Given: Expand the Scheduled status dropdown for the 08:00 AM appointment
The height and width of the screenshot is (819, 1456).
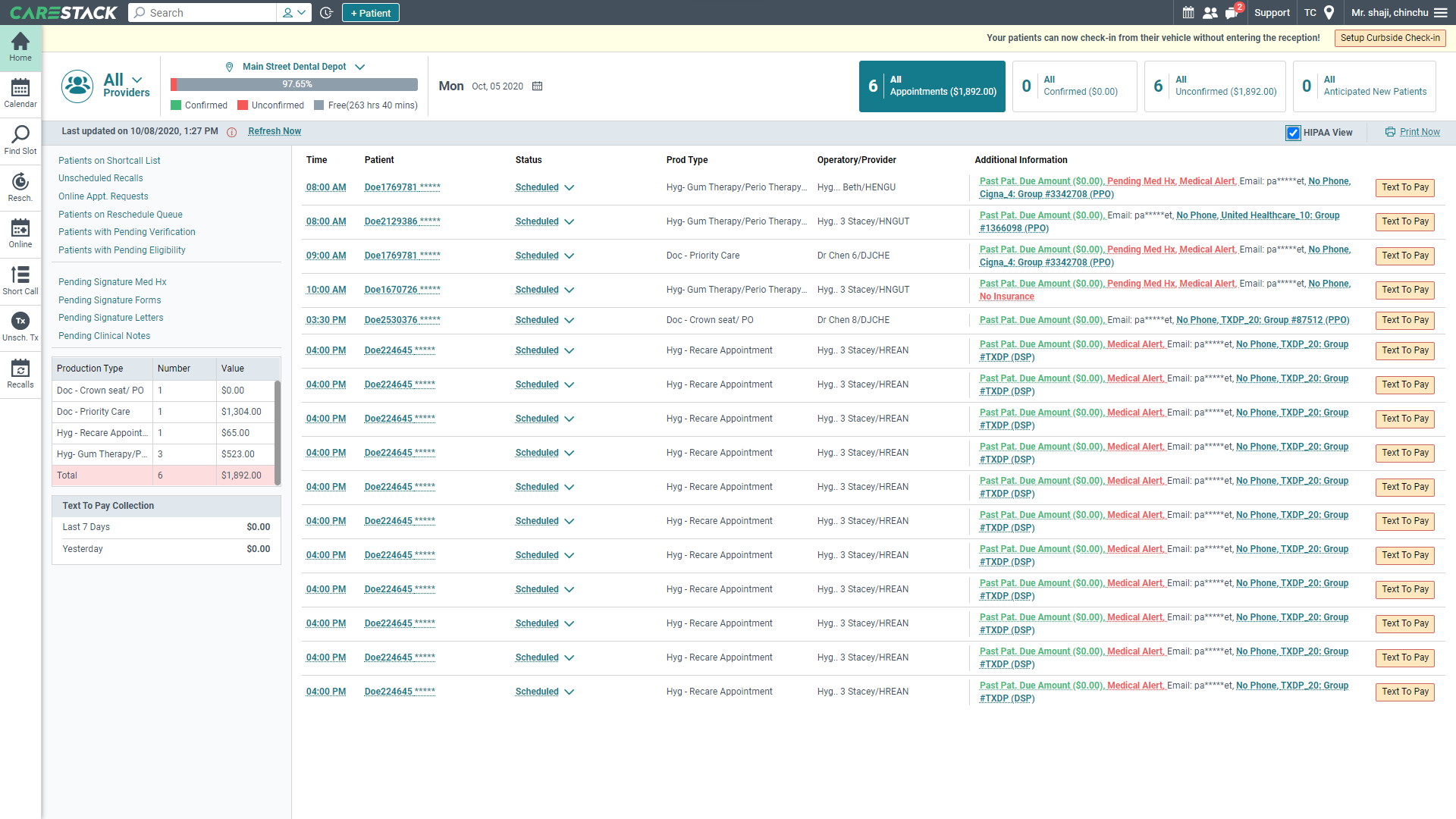Looking at the screenshot, I should point(570,187).
